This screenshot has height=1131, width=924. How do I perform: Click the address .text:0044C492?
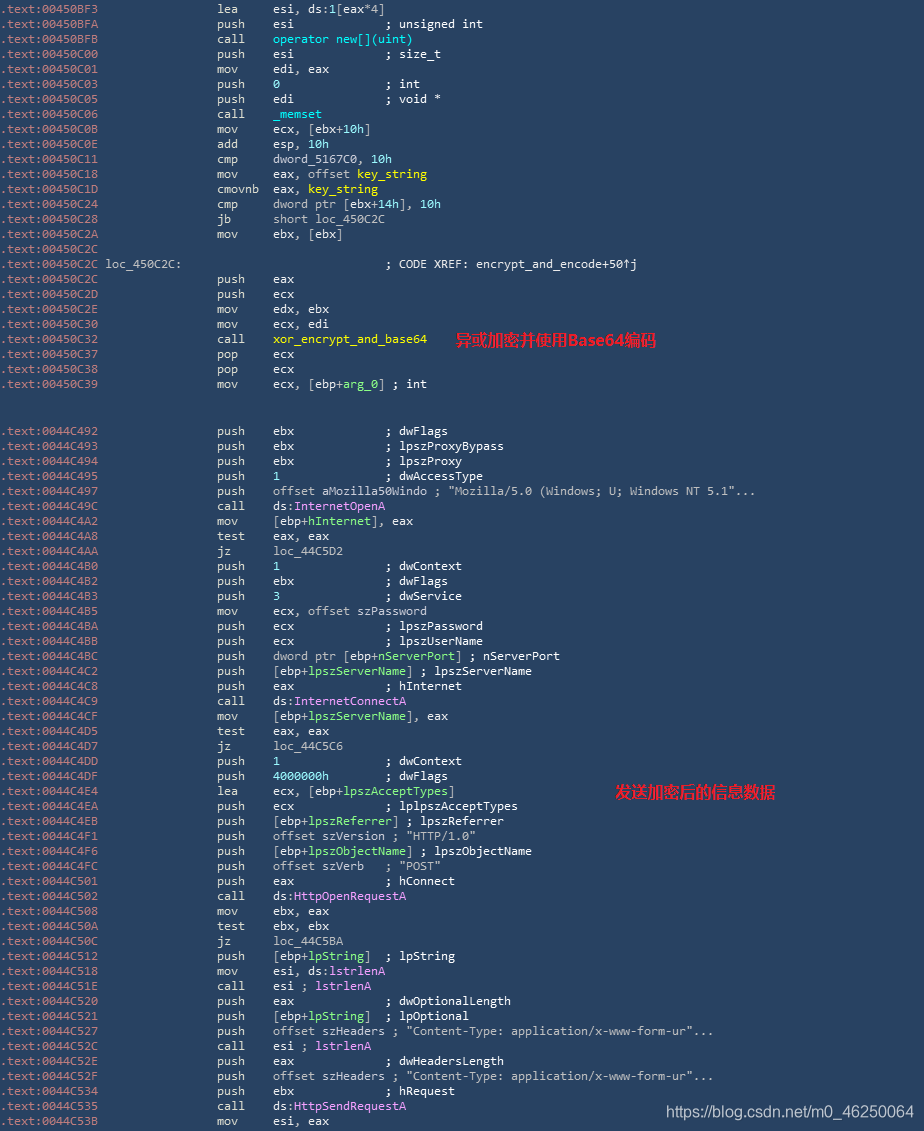pyautogui.click(x=50, y=431)
